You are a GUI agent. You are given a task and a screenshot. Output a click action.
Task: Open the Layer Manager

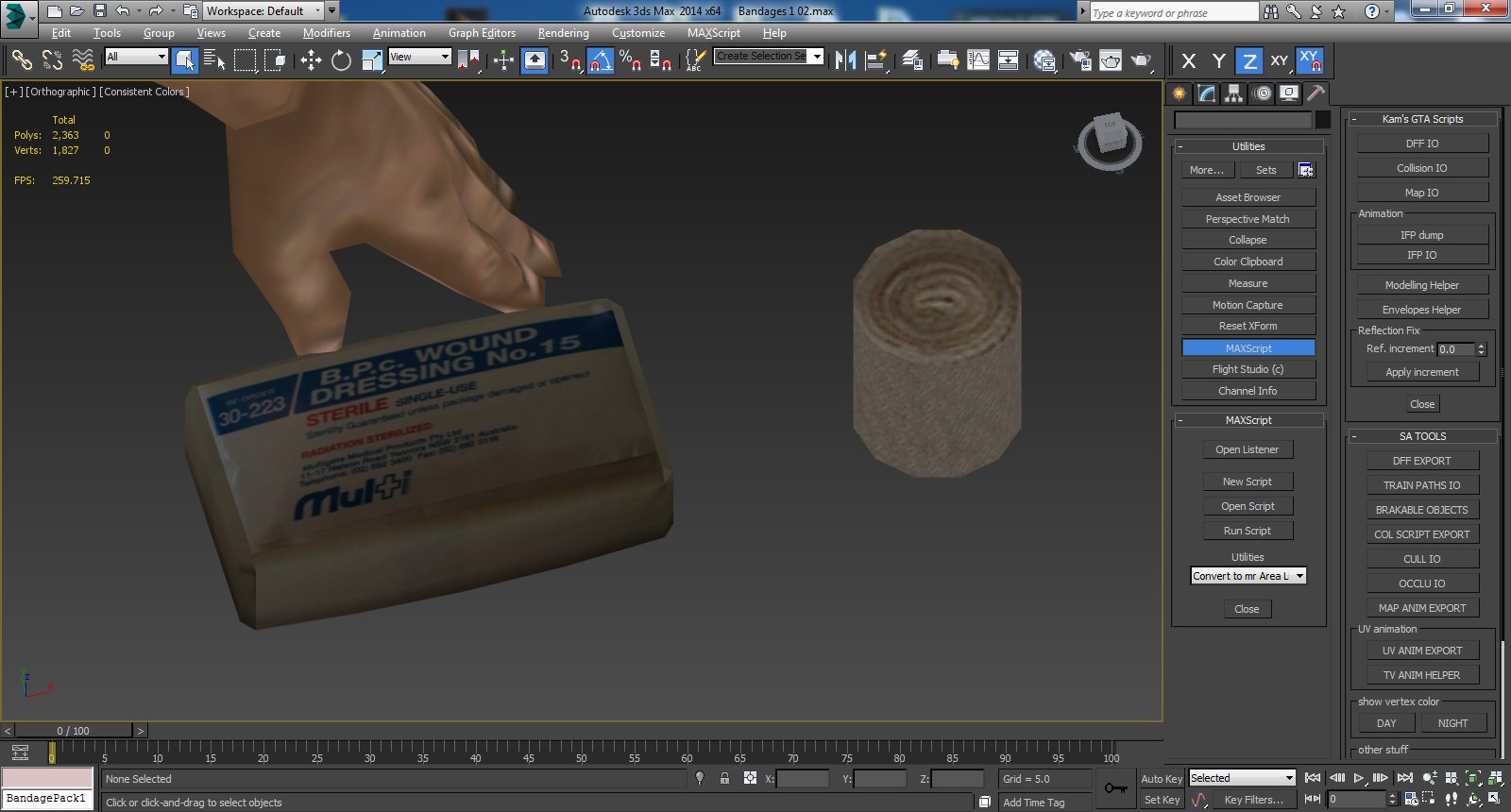point(912,60)
